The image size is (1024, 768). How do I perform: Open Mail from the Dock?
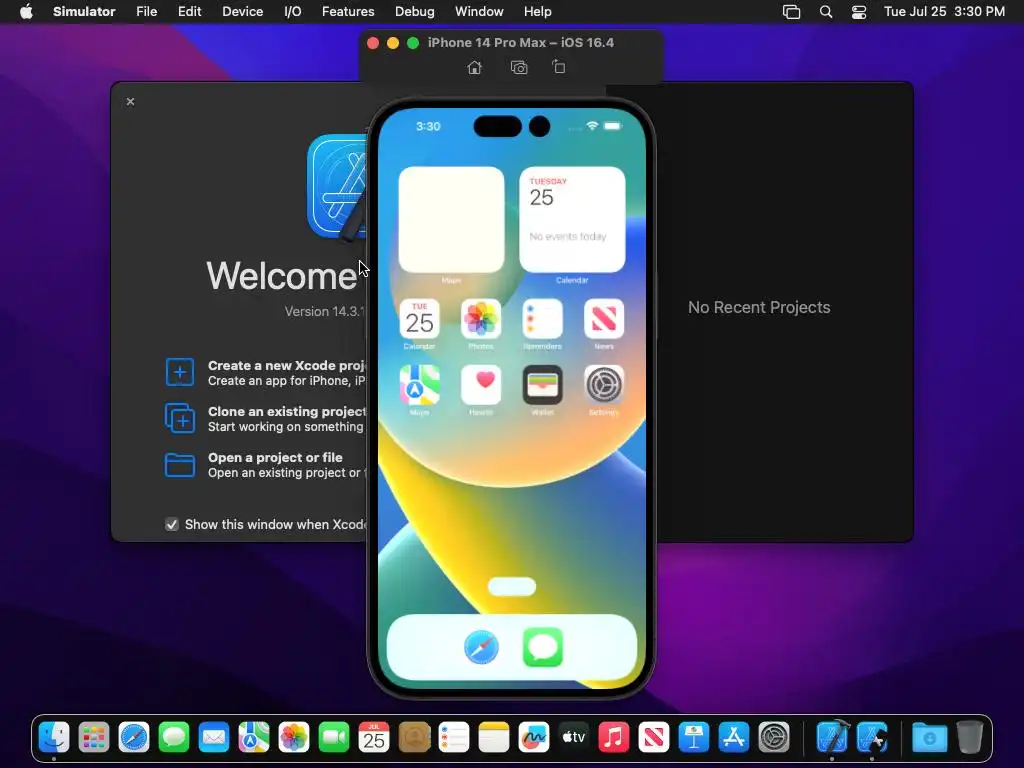pyautogui.click(x=214, y=738)
